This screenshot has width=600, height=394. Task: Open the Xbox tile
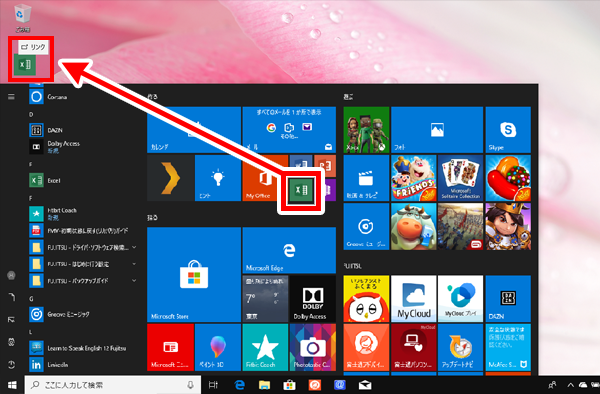click(x=366, y=130)
